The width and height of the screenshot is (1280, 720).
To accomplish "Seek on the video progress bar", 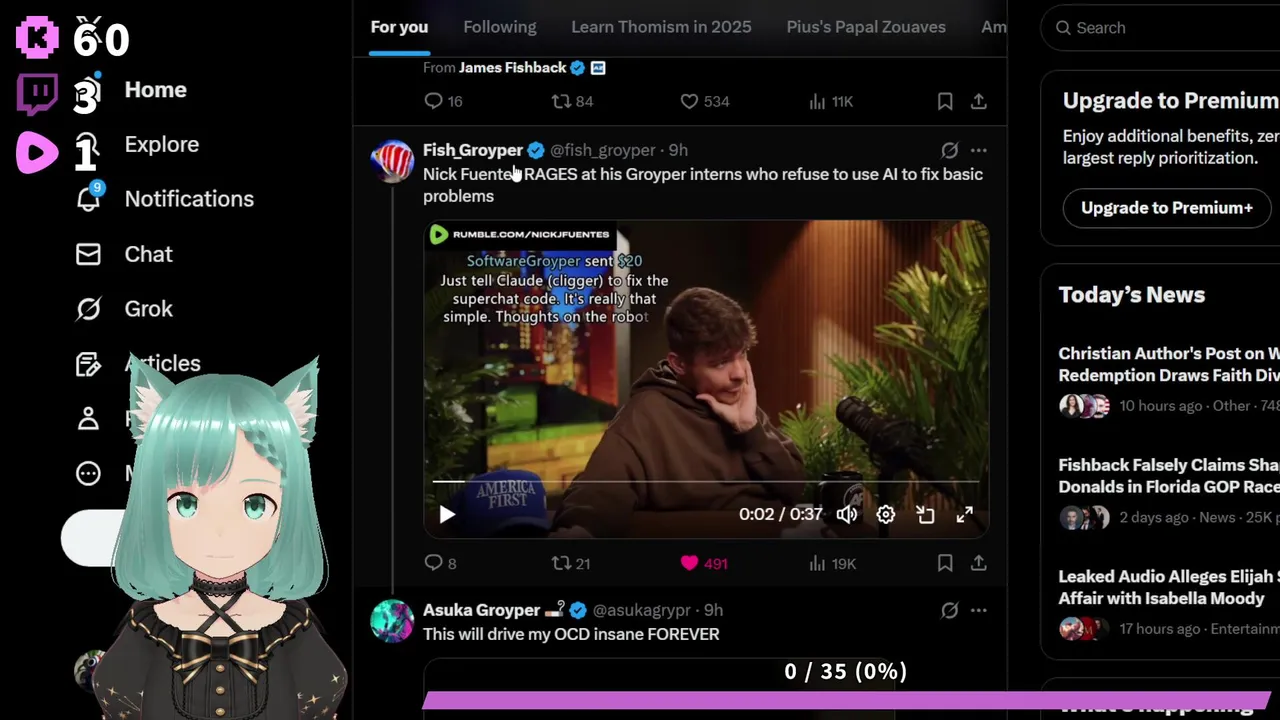I will [x=705, y=481].
